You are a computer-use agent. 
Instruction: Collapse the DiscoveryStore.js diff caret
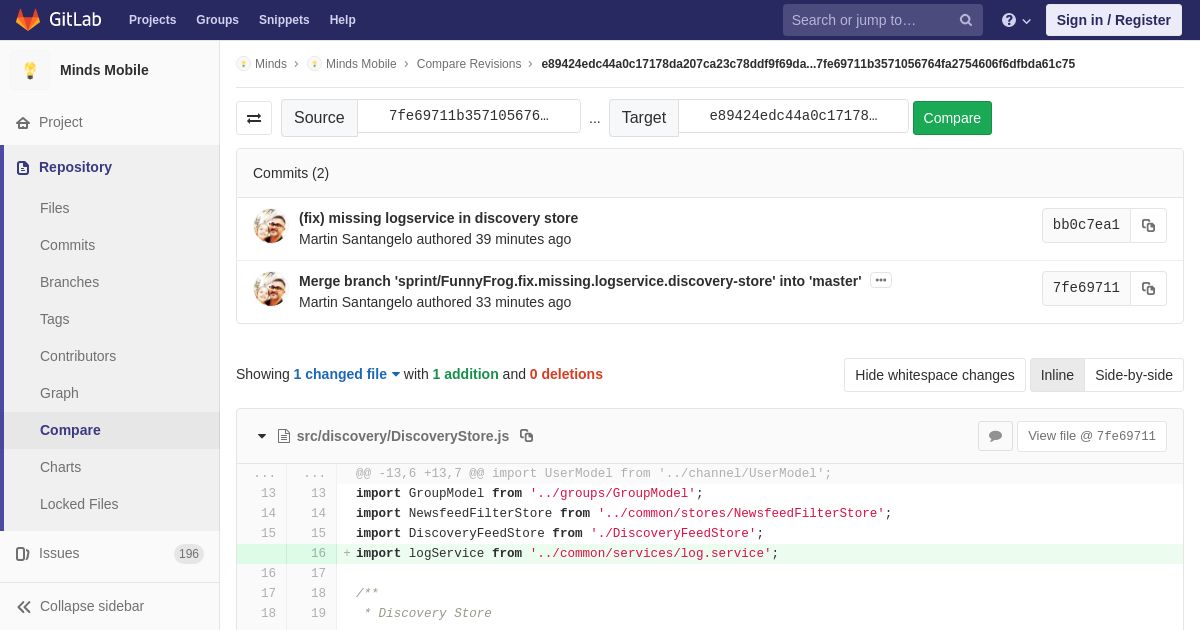click(x=262, y=436)
